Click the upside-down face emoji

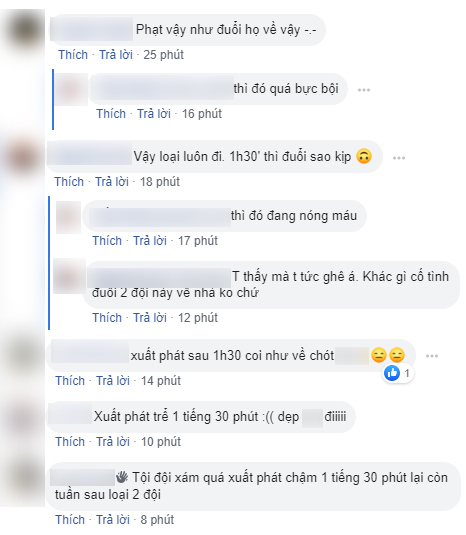tap(364, 157)
